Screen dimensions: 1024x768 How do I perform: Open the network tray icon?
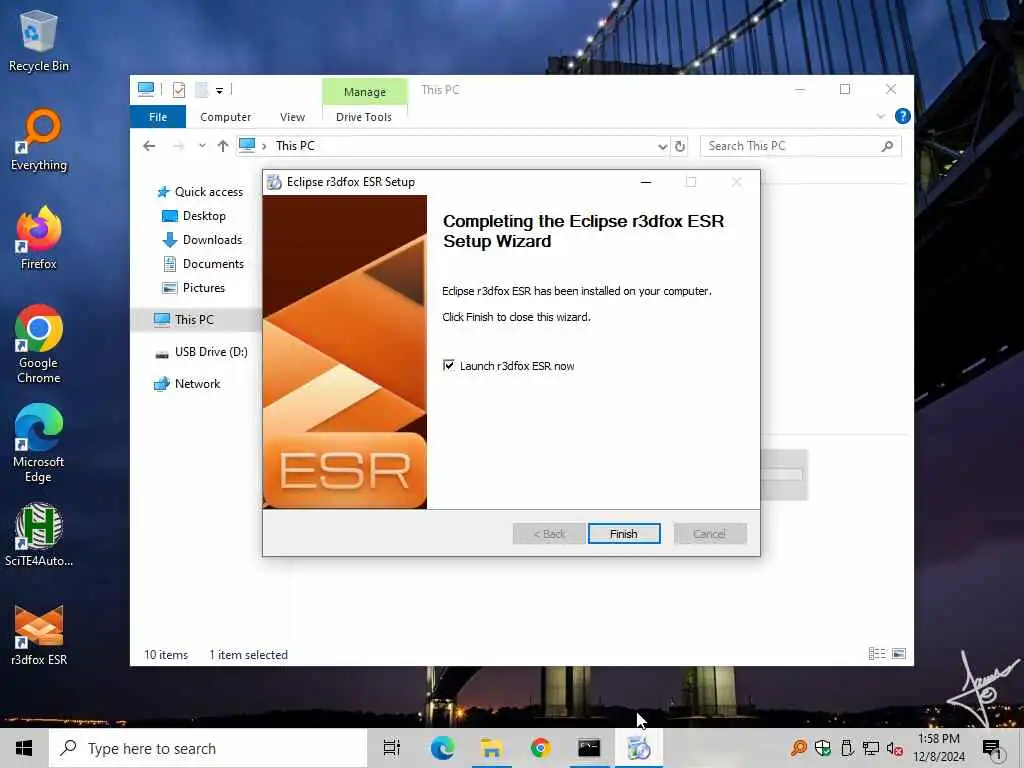[871, 748]
